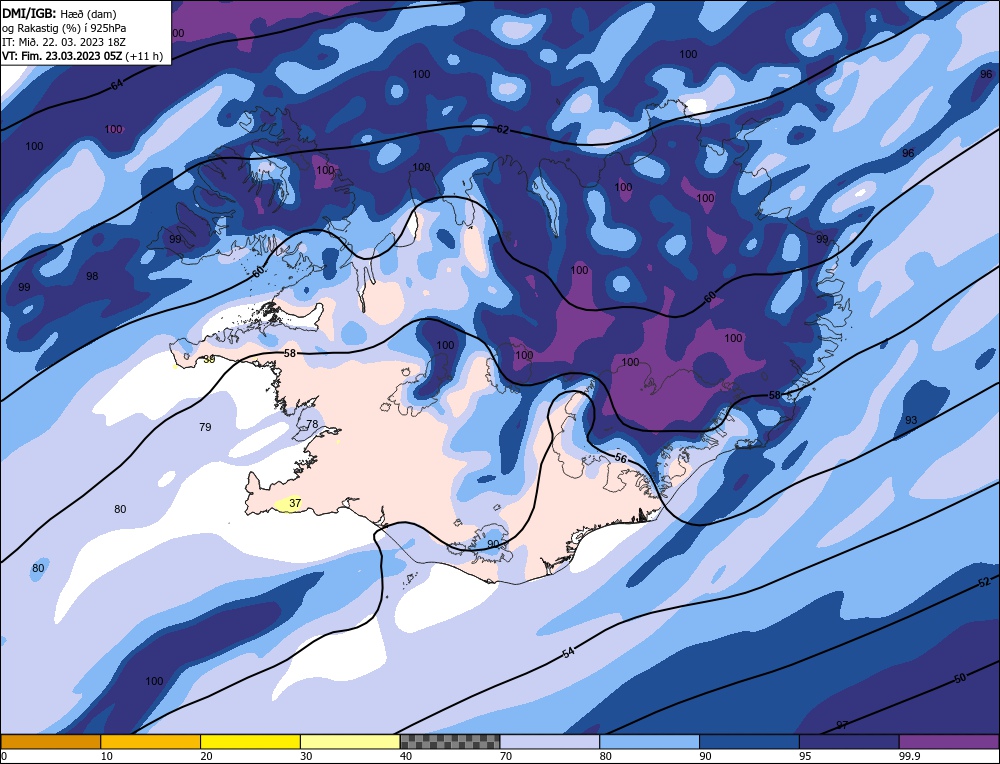Image resolution: width=1000 pixels, height=764 pixels.
Task: Click the 'VT: Fim. 23.03.2023 05Z' valid time
Action: coord(62,56)
